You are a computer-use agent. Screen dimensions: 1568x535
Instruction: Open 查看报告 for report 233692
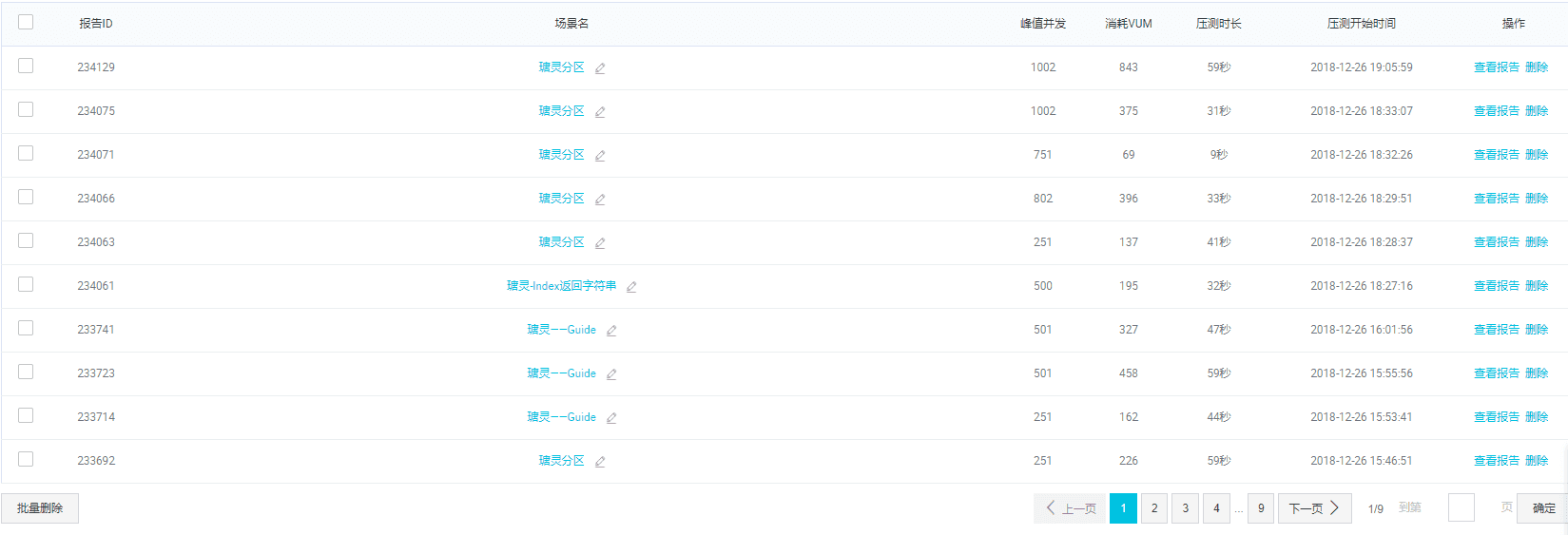pos(1497,461)
